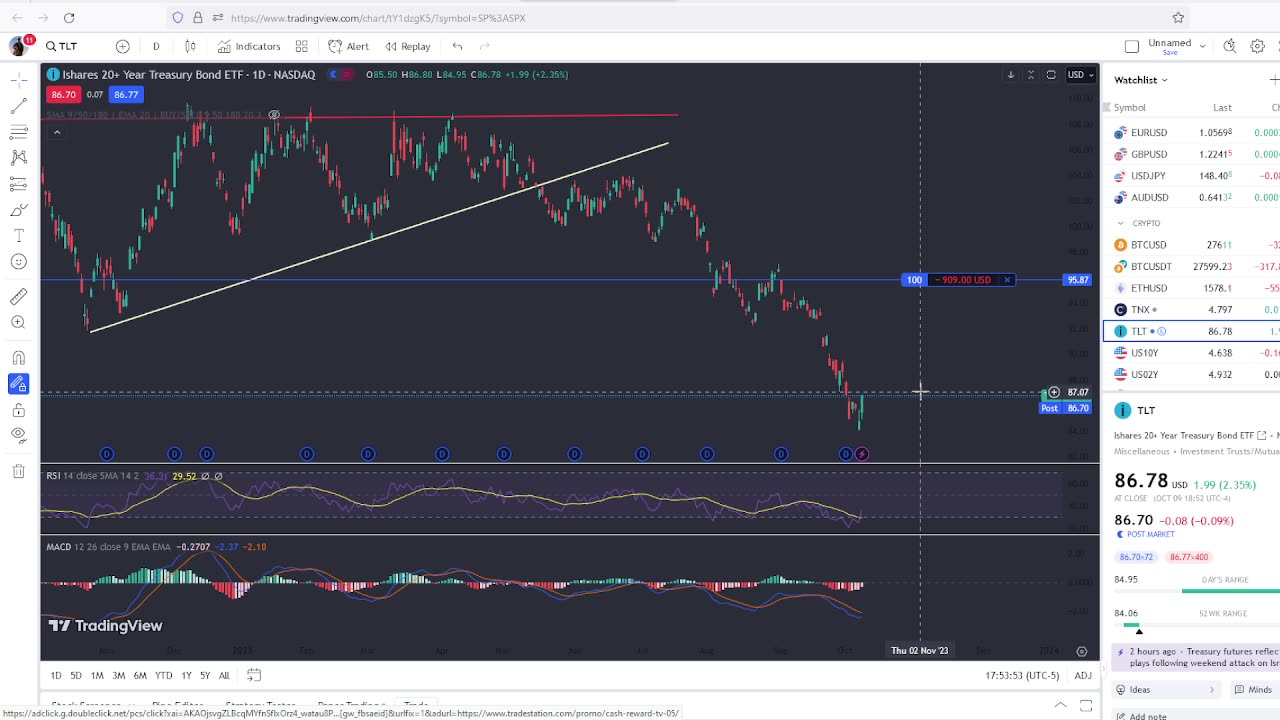Toggle magnet mode
Viewport: 1280px width, 720px height.
coord(18,358)
